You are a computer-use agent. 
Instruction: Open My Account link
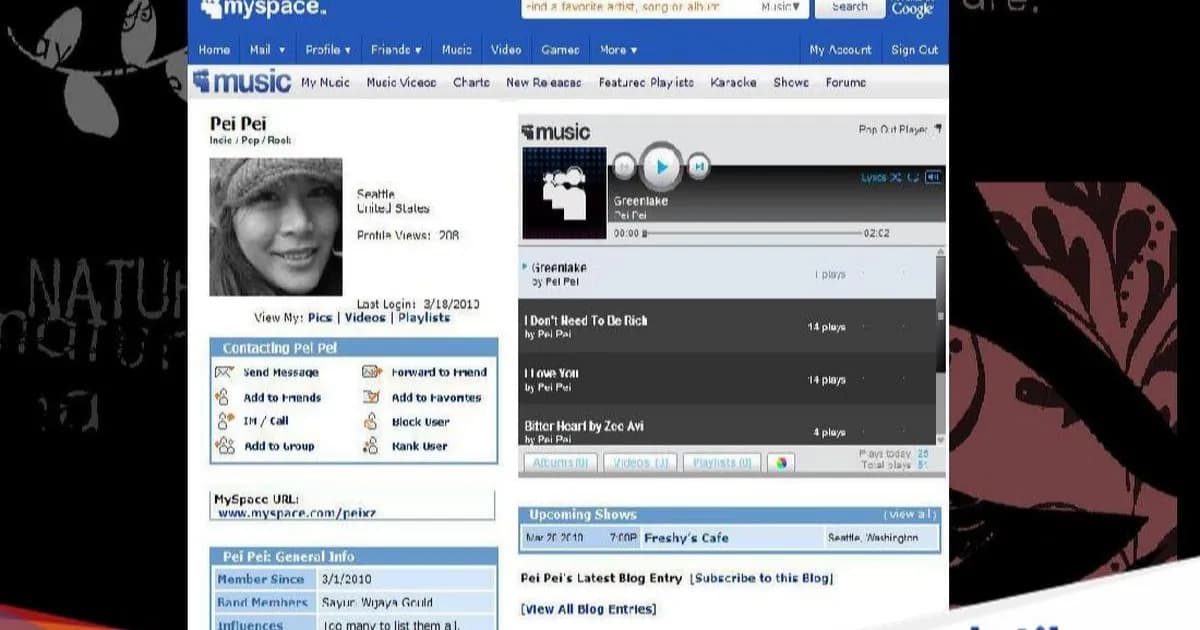click(840, 49)
